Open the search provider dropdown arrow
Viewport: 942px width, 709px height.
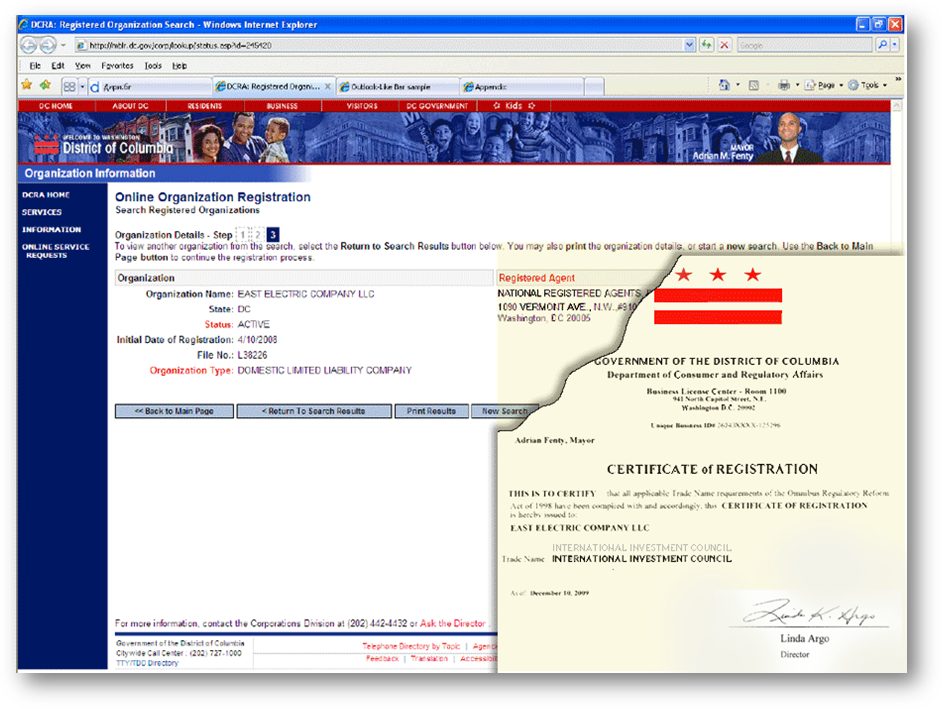(x=895, y=45)
